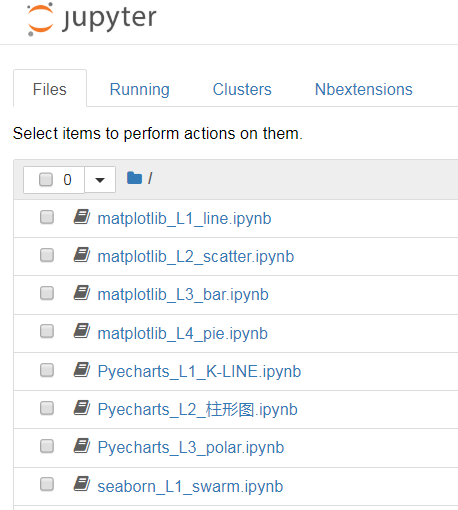Open Pyecharts_L1_K-LINE.ipynb notebook link
Screen dimensions: 458x510
(199, 371)
